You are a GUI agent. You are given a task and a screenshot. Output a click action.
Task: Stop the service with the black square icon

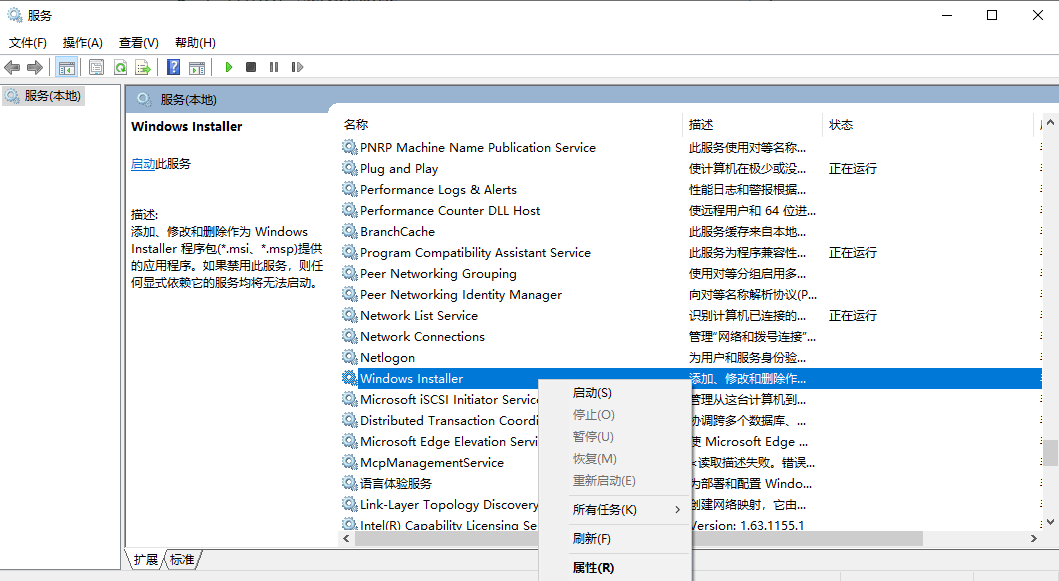[x=252, y=67]
